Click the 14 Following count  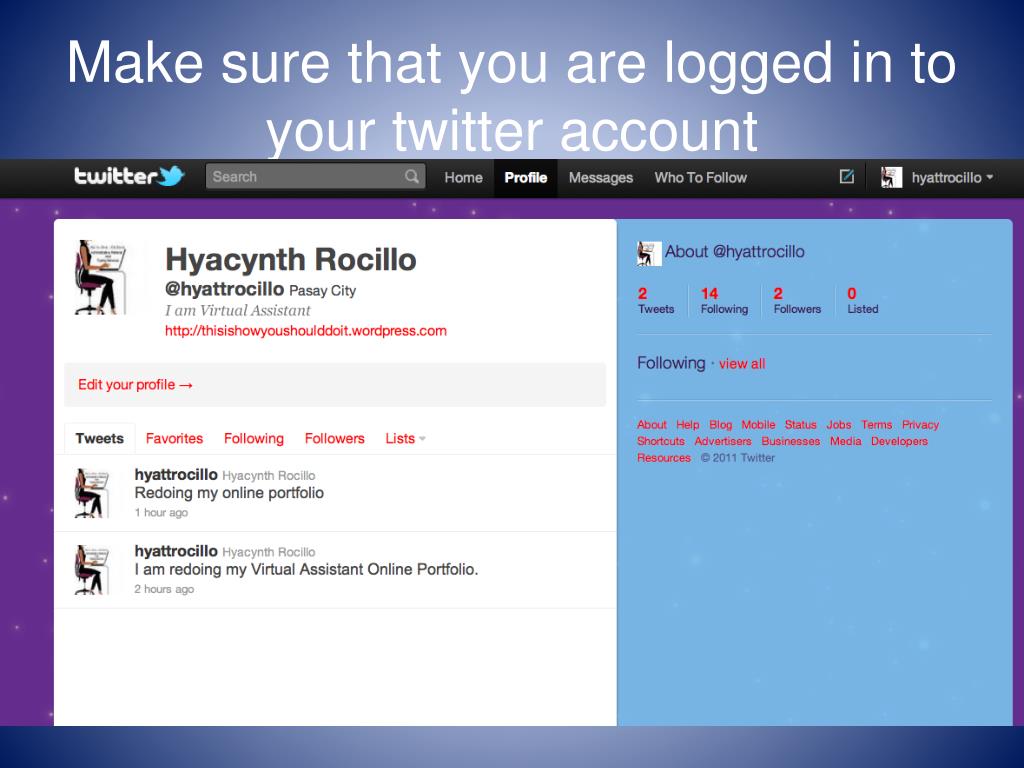tap(724, 300)
